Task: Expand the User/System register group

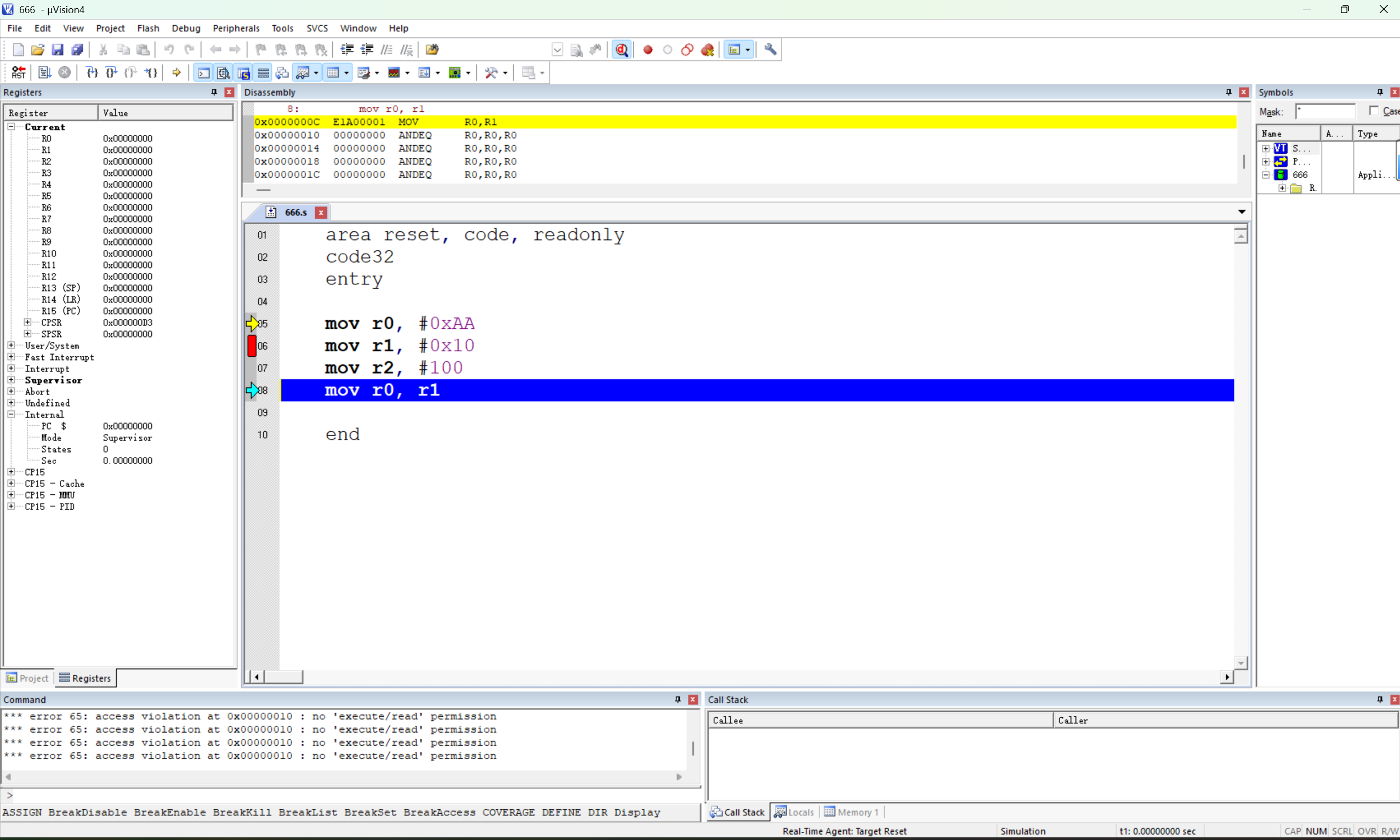Action: 11,345
